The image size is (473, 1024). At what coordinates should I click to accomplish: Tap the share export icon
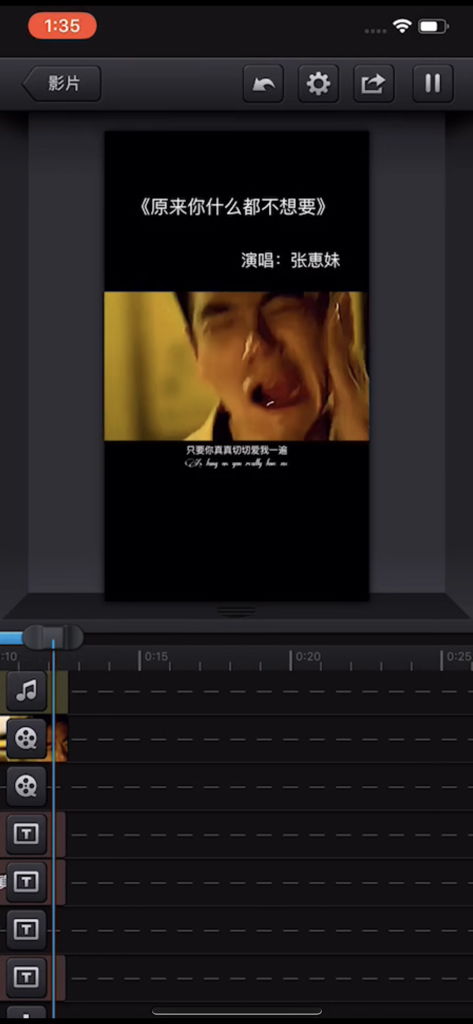(374, 84)
